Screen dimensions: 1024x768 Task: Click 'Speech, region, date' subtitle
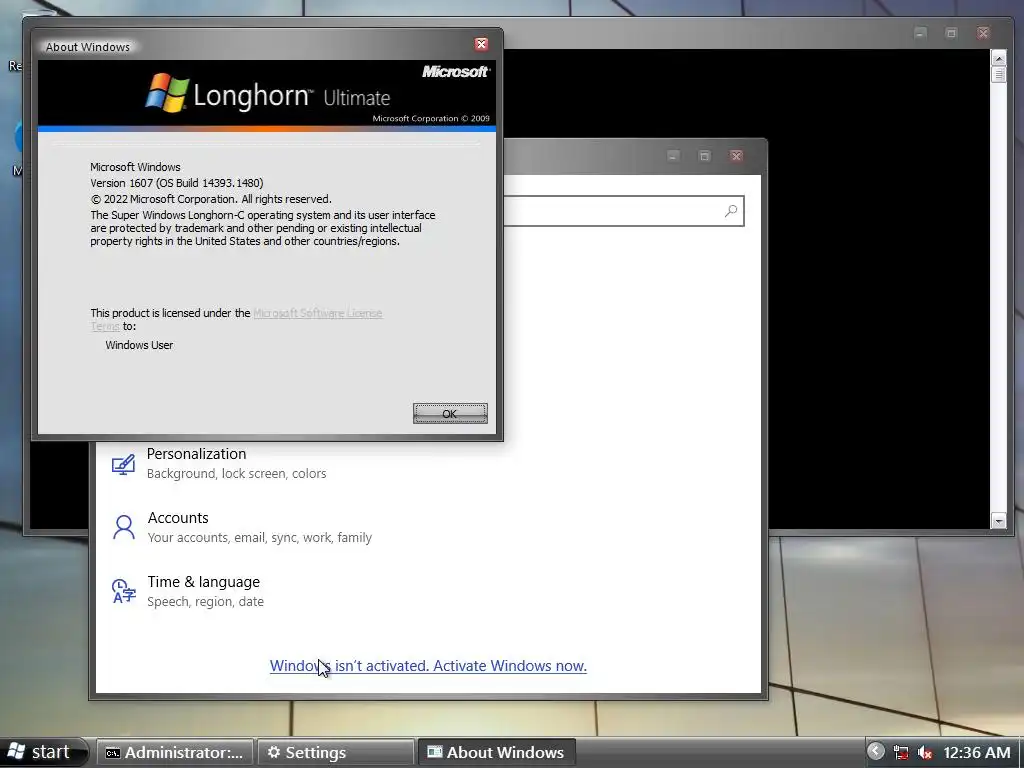206,601
